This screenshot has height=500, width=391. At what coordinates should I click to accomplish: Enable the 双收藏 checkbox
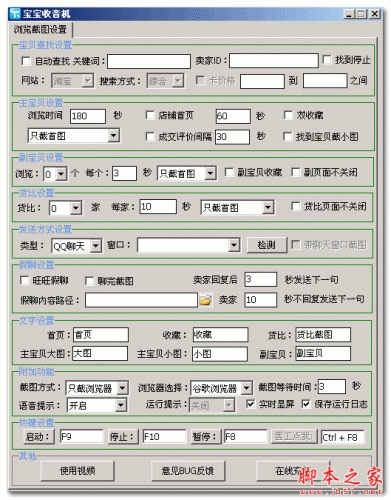[x=288, y=115]
